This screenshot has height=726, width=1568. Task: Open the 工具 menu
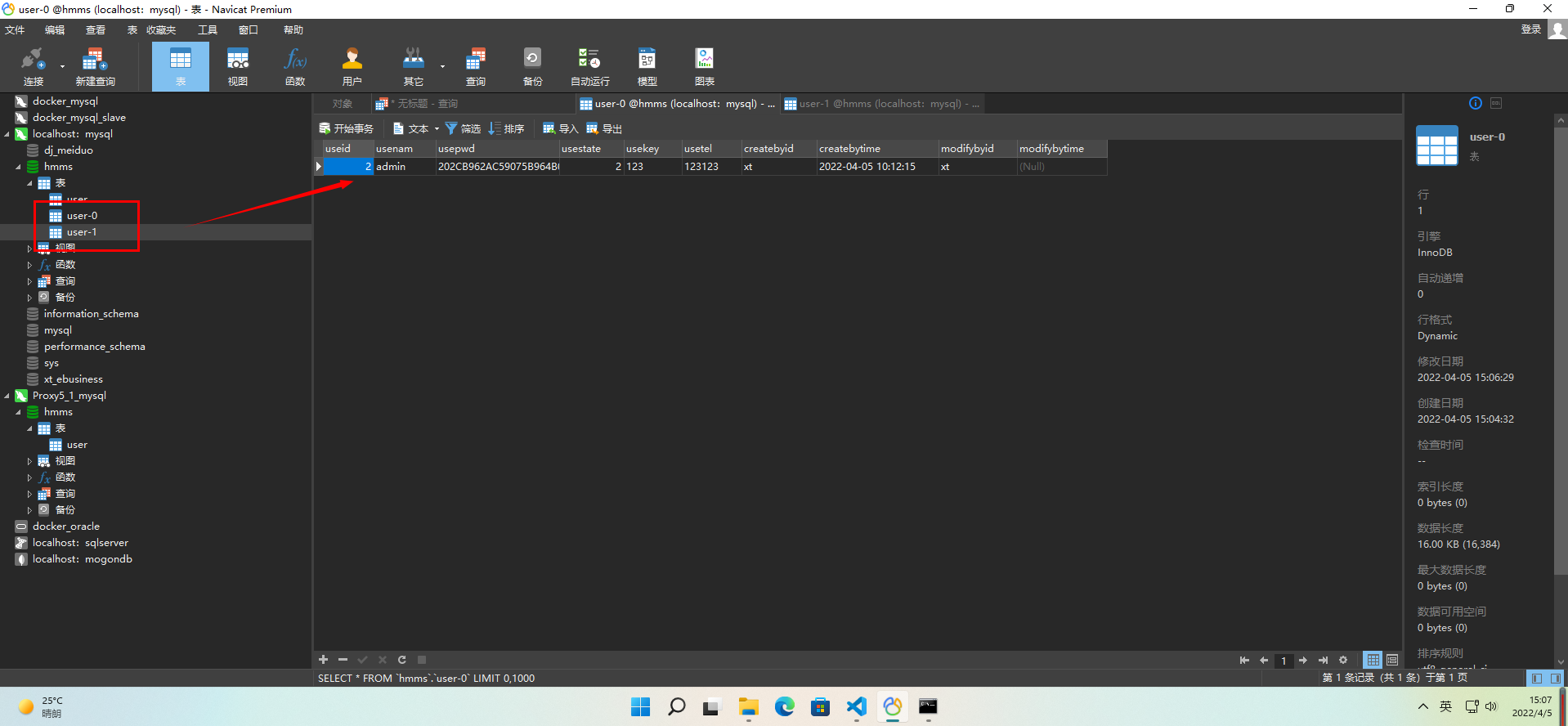pos(208,29)
